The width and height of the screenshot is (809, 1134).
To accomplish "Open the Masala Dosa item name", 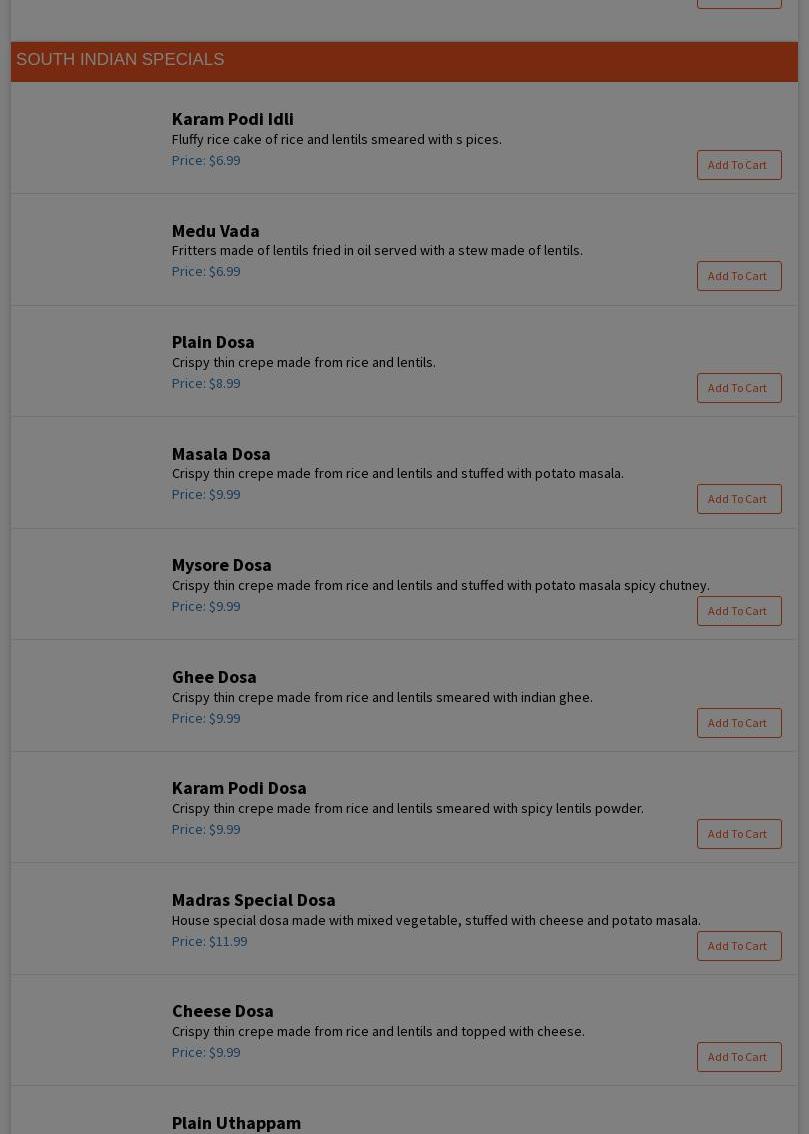I will tap(221, 454).
